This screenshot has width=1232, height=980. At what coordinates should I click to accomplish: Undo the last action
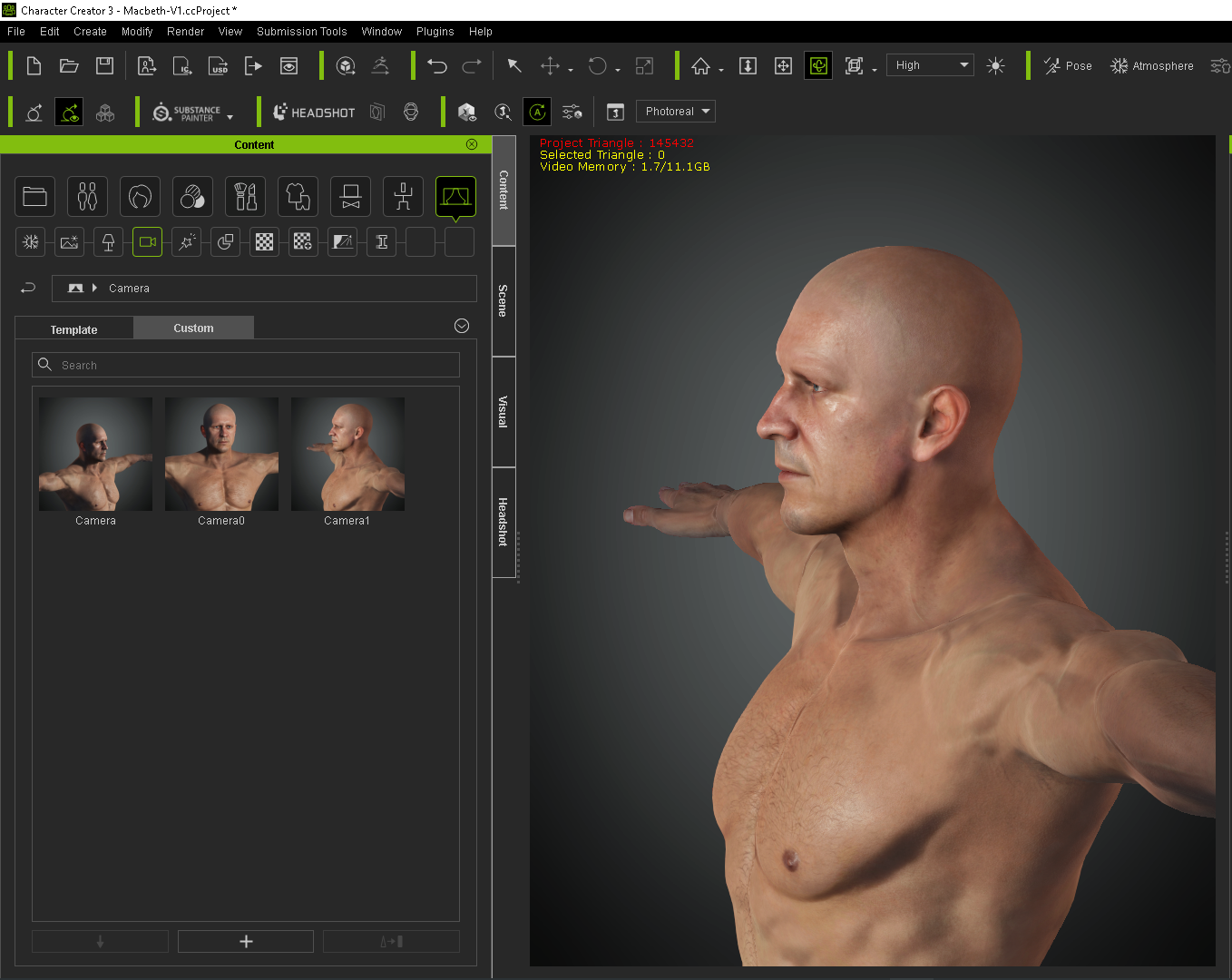tap(437, 65)
